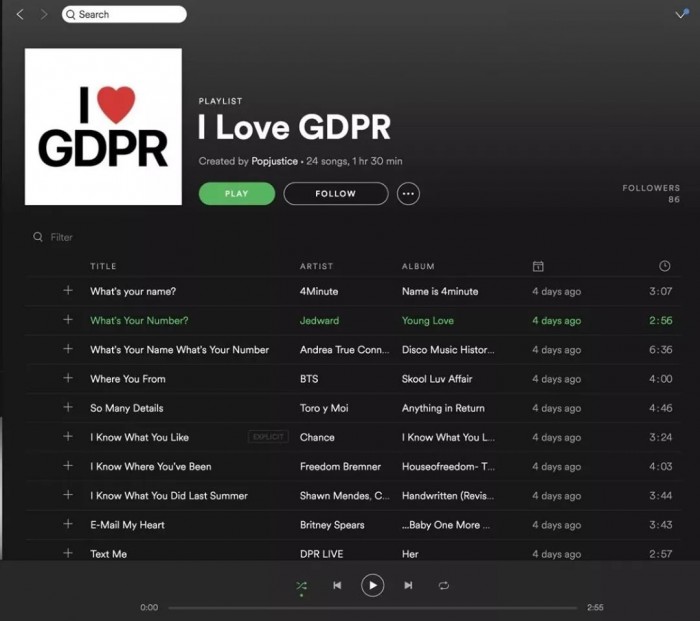The width and height of the screenshot is (700, 621).
Task: Select playing track "What's Your Number?"
Action: [139, 321]
